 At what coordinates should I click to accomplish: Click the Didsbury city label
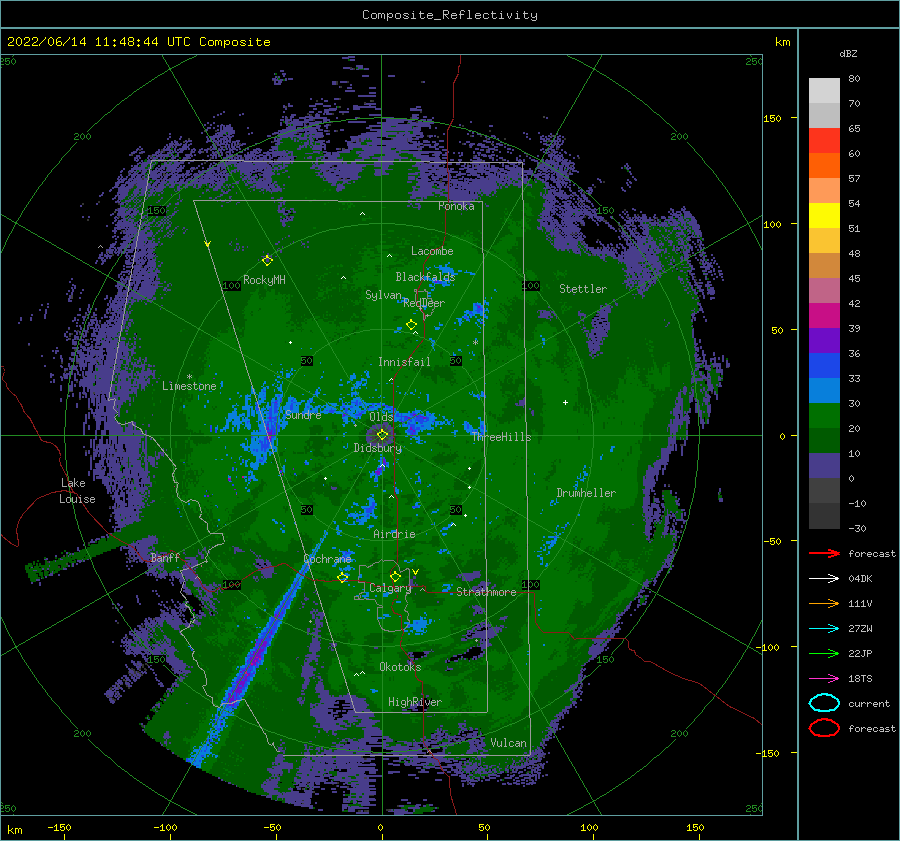pyautogui.click(x=378, y=448)
